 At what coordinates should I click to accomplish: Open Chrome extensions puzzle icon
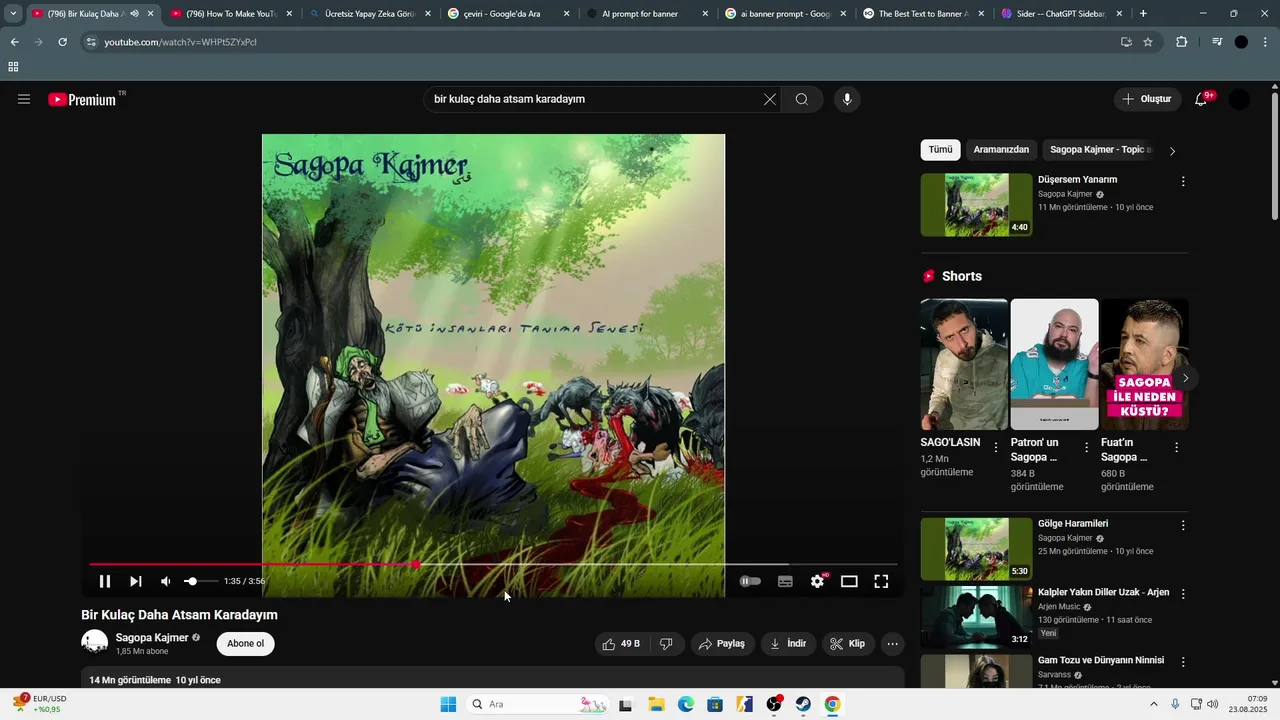(1182, 42)
